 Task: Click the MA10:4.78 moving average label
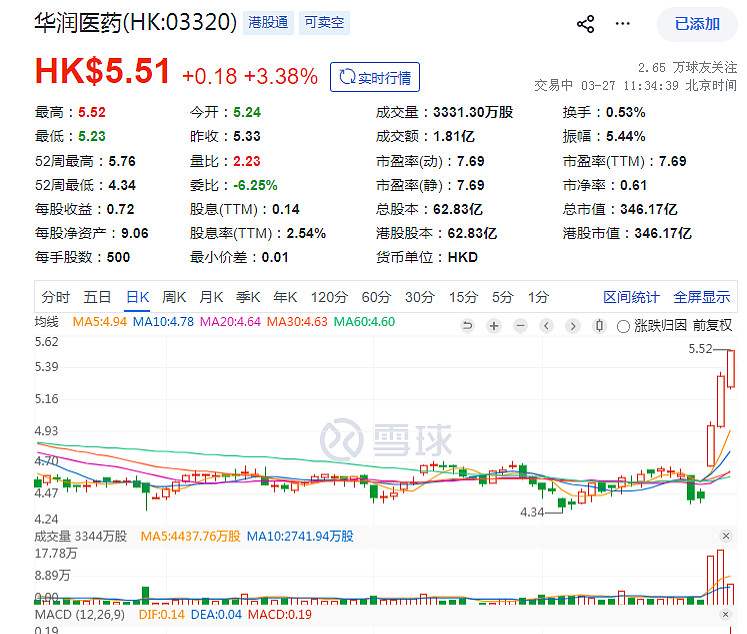pyautogui.click(x=163, y=322)
